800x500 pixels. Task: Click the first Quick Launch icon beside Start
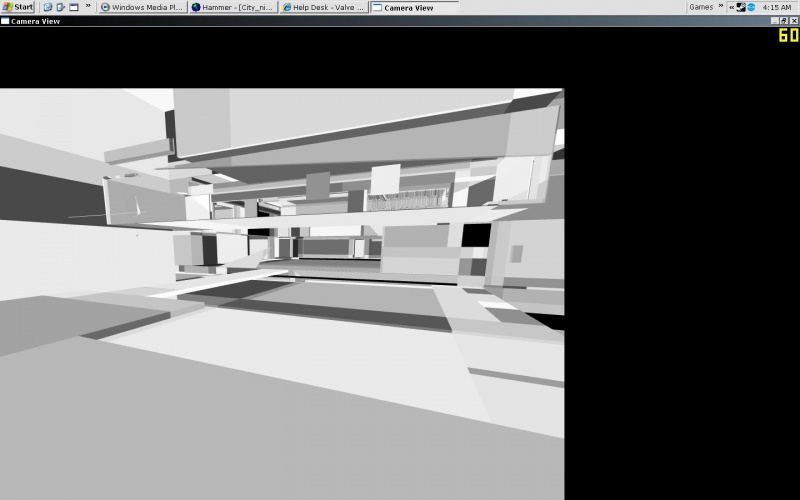tap(48, 7)
